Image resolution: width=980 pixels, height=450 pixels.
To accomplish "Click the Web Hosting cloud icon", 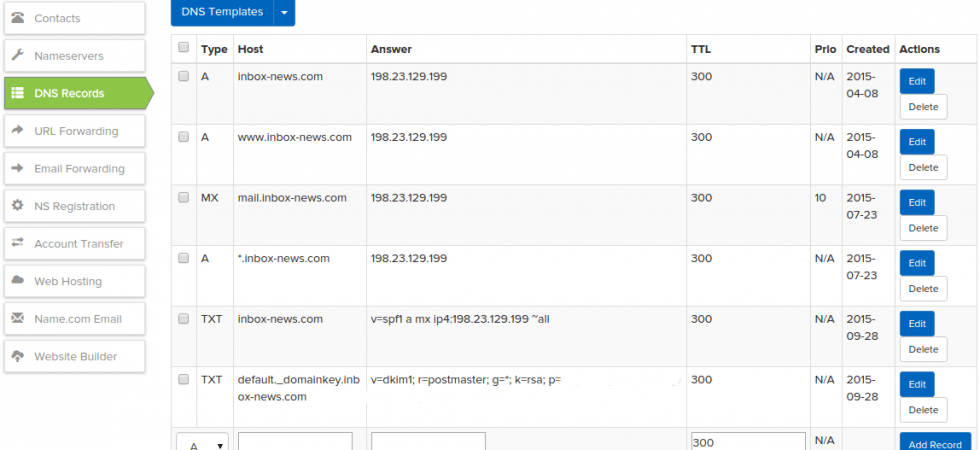I will (18, 281).
